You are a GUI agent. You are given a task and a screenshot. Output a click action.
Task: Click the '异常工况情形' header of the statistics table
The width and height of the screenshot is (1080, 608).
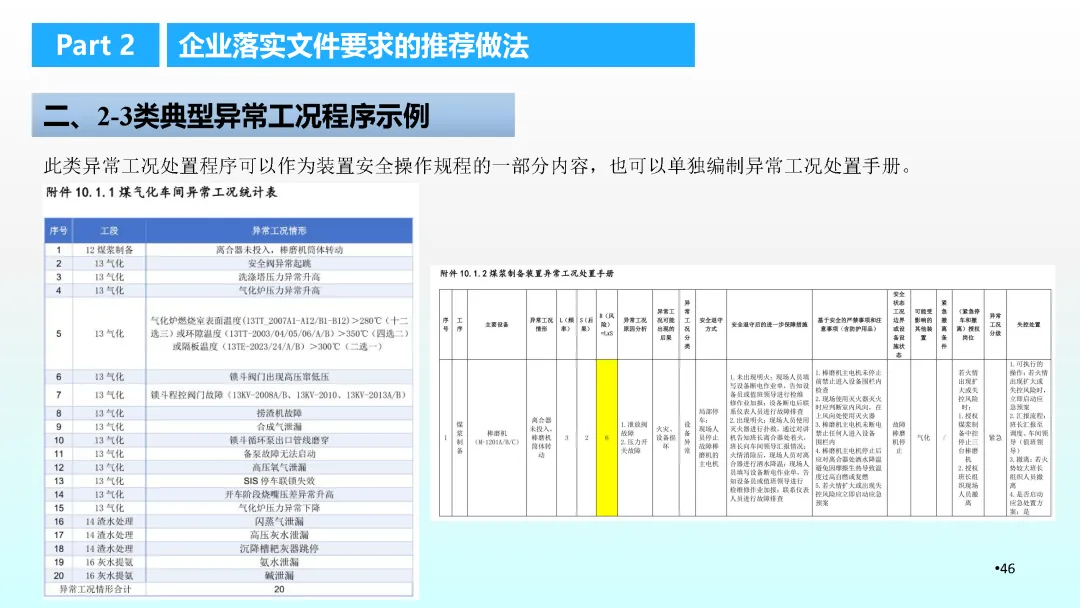(279, 231)
